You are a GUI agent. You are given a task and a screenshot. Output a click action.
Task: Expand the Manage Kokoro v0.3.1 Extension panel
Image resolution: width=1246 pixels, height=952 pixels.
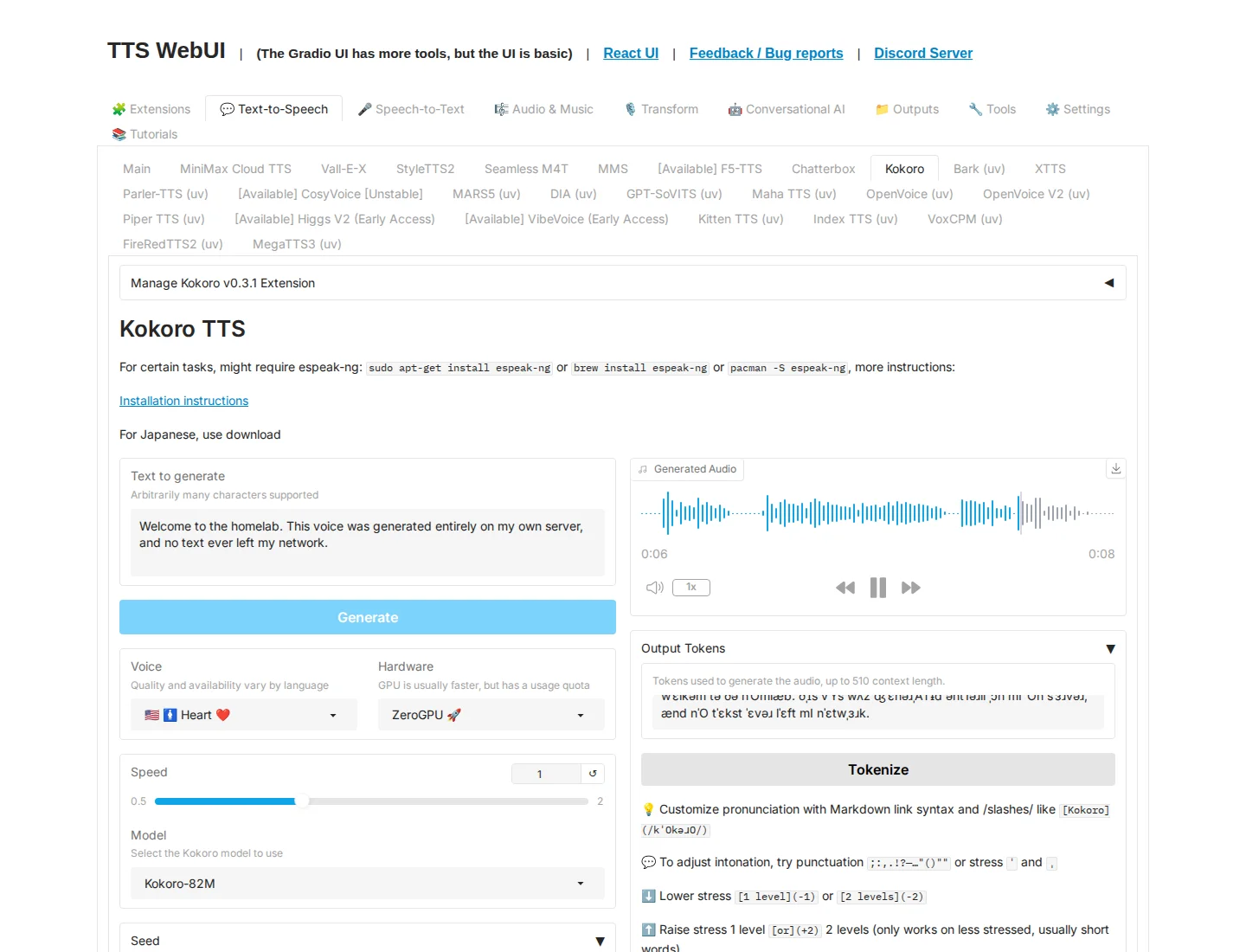[623, 283]
